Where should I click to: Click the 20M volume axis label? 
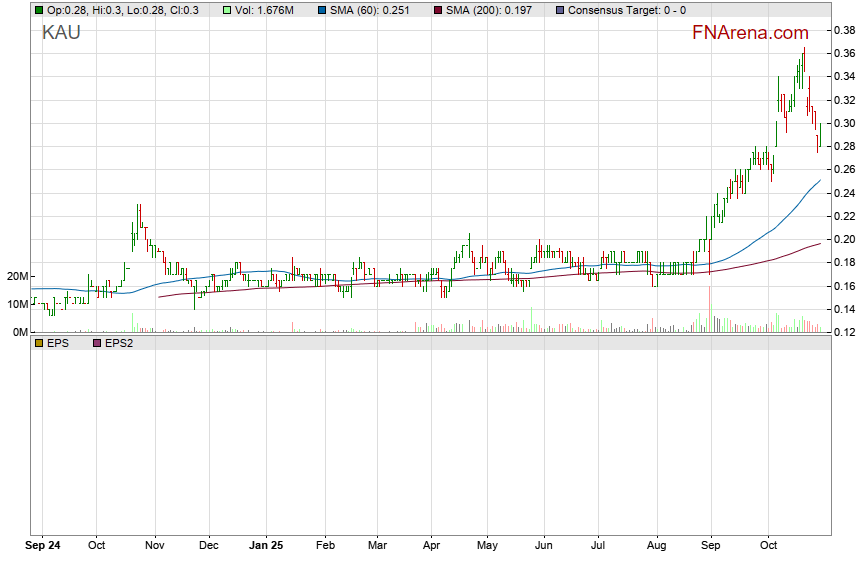pos(15,276)
